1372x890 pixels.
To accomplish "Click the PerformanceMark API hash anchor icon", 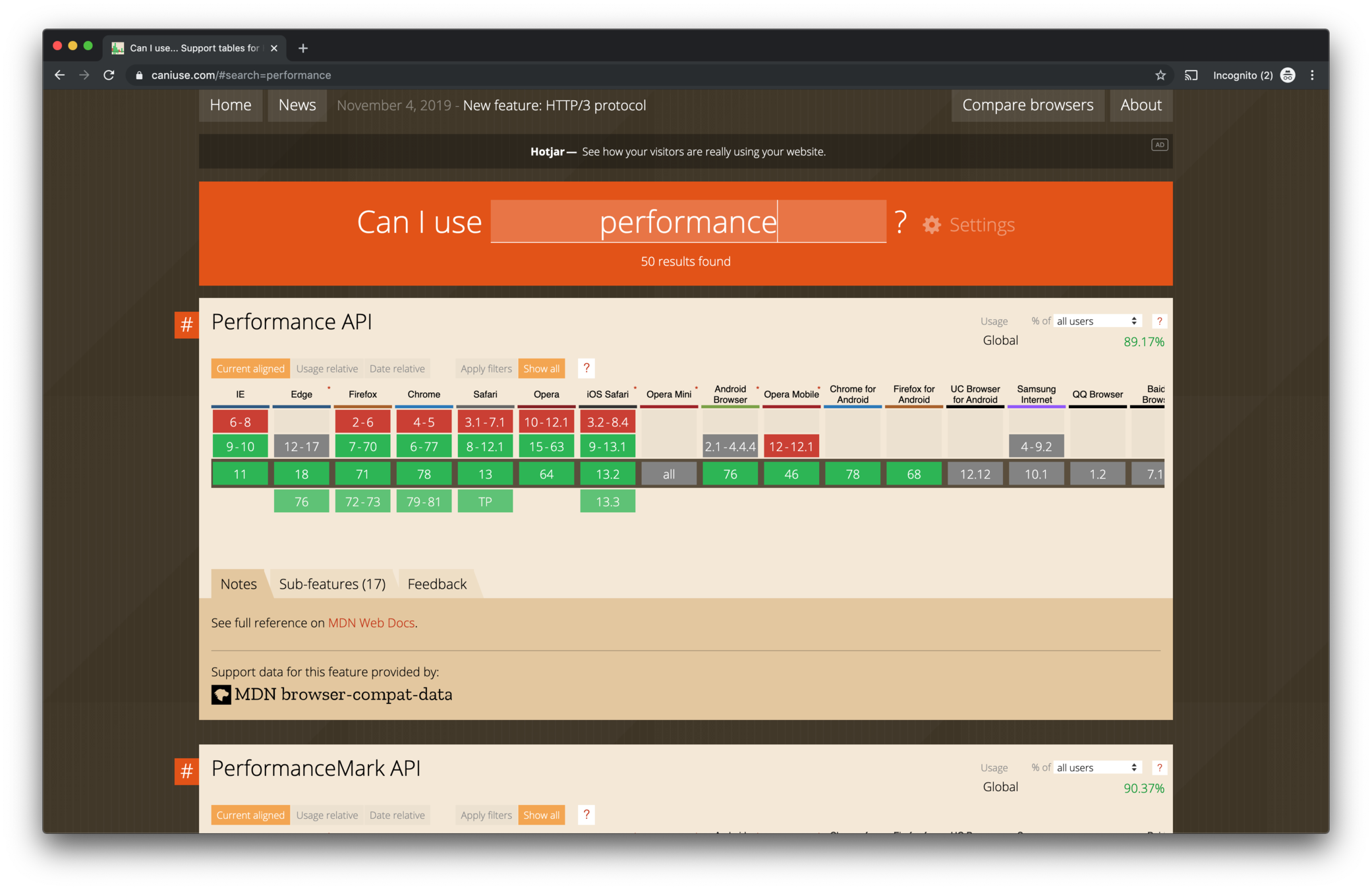I will [x=186, y=771].
